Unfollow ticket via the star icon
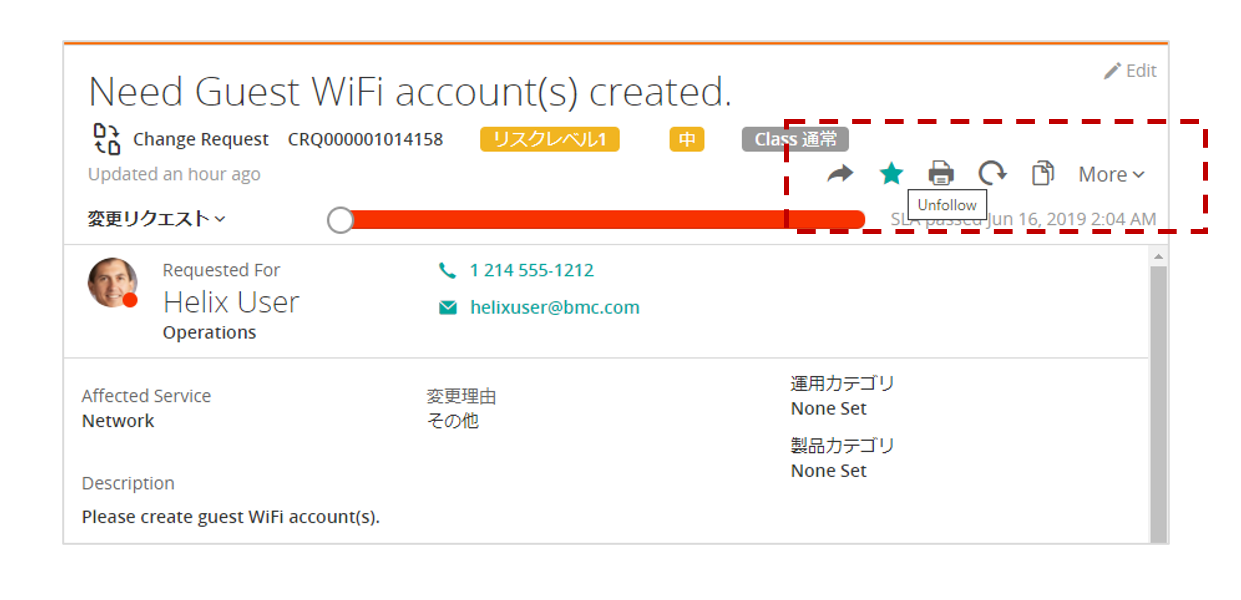This screenshot has height=600, width=1241. click(x=891, y=174)
